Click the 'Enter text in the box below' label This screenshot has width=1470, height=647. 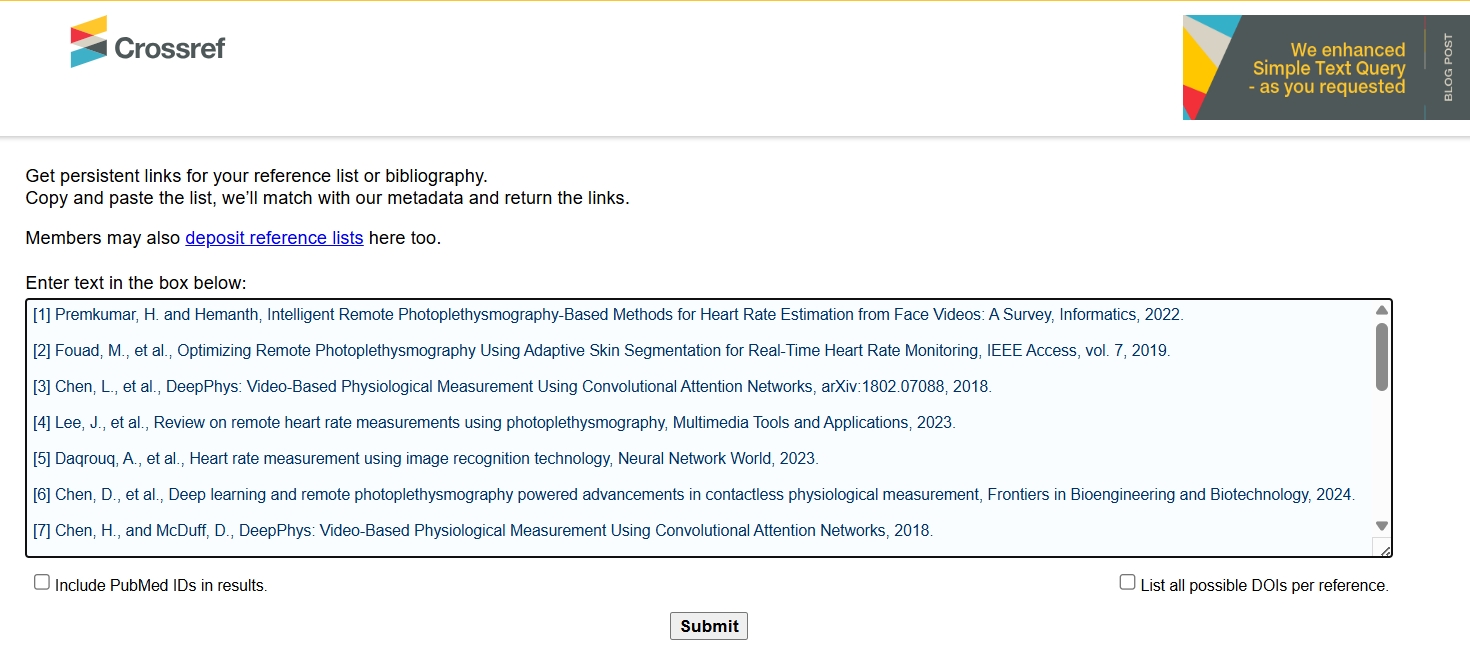(x=136, y=283)
